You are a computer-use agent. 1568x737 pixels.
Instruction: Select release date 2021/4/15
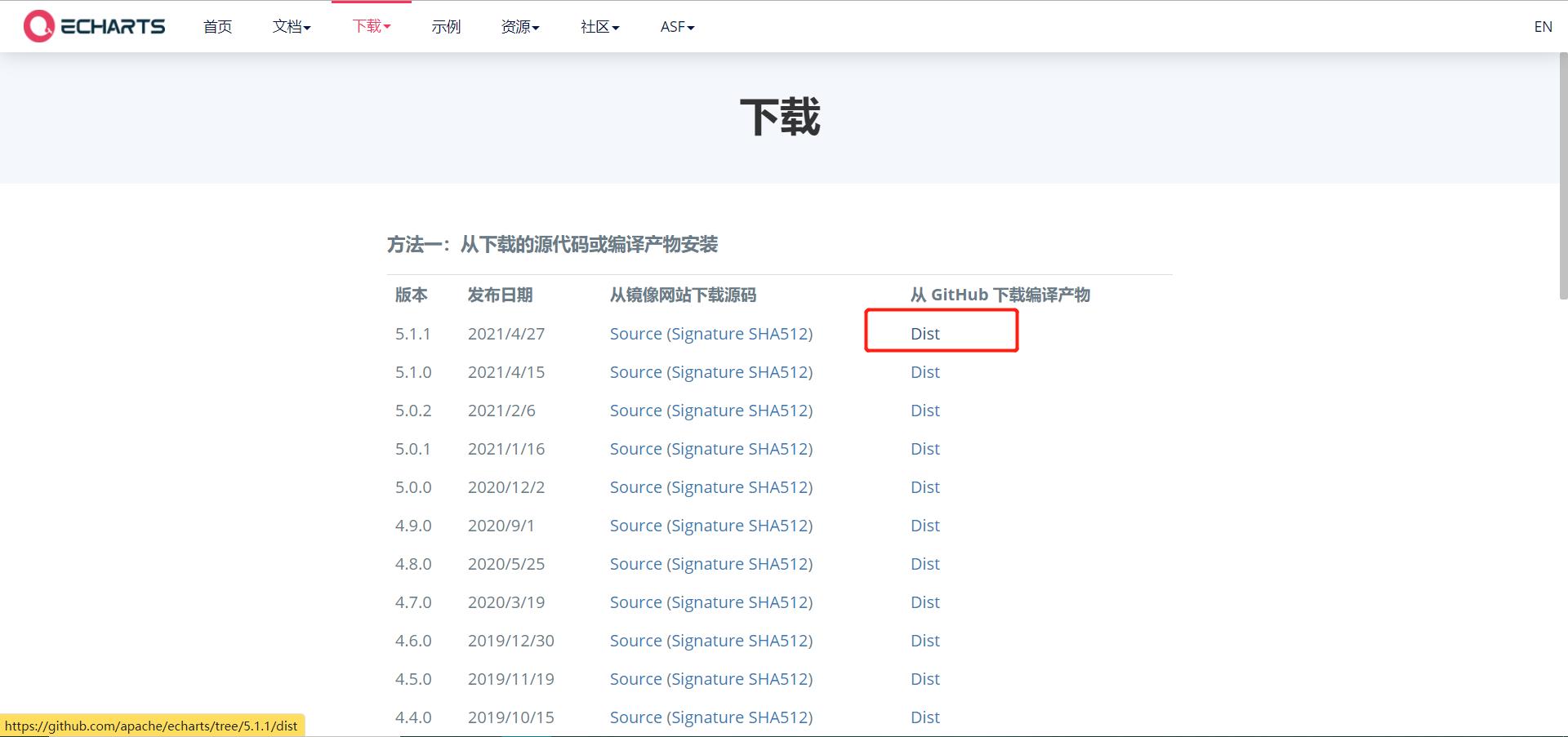(x=506, y=372)
